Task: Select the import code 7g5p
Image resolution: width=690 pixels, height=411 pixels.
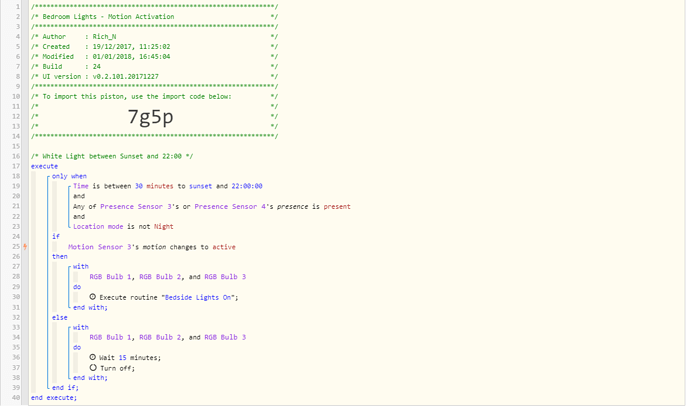Action: (x=150, y=117)
